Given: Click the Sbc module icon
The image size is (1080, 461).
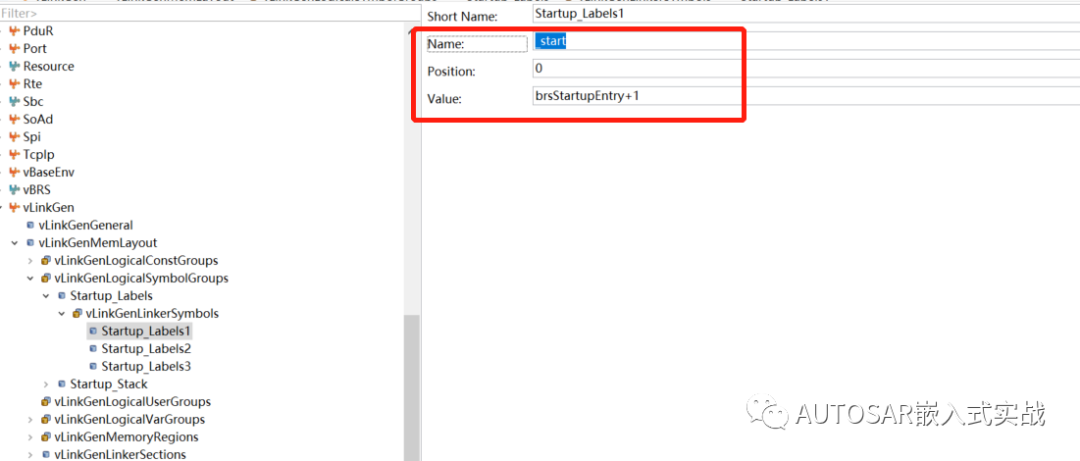Looking at the screenshot, I should [14, 101].
